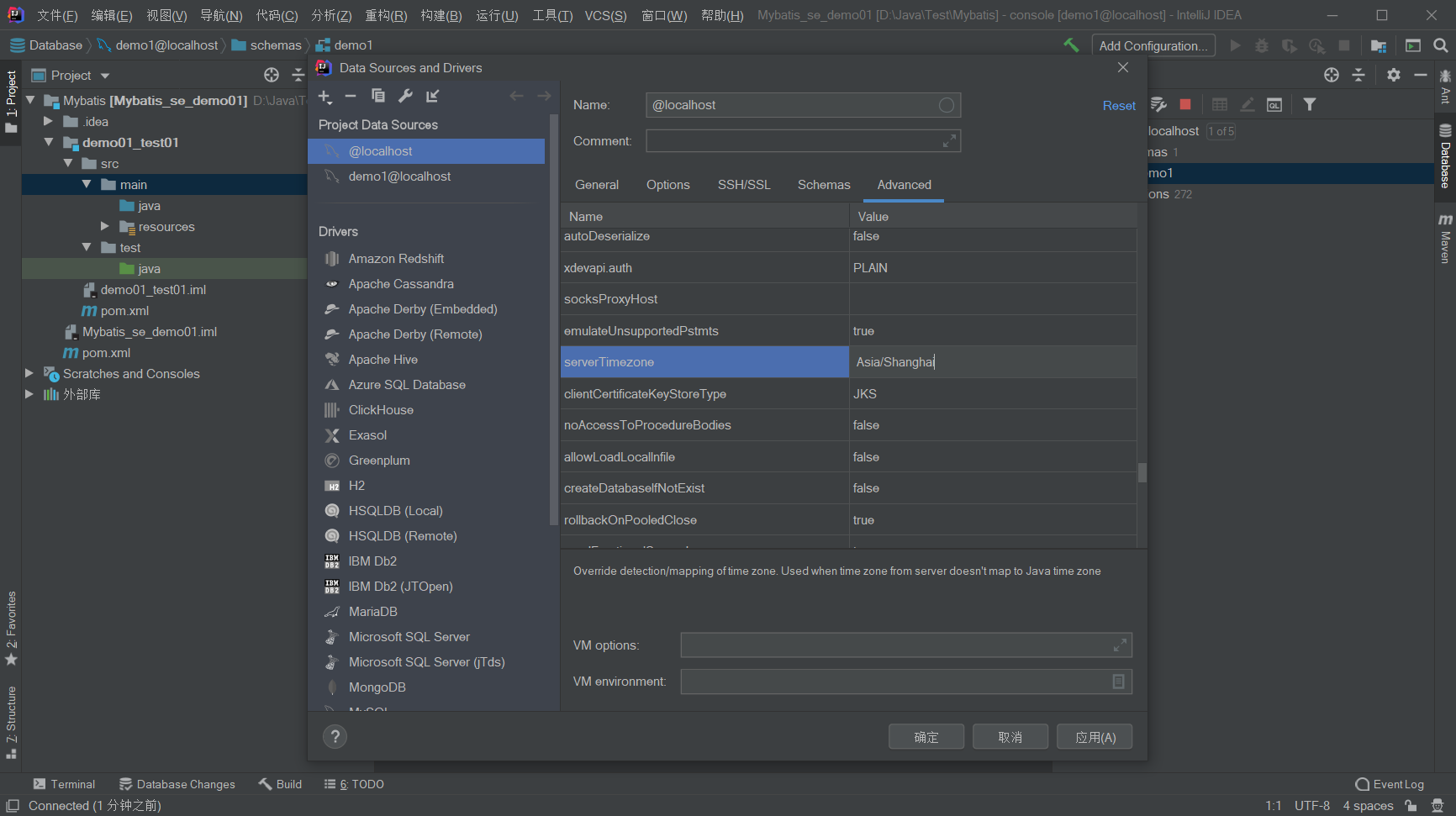
Task: Open the SSH/SSL tab
Action: click(x=744, y=185)
